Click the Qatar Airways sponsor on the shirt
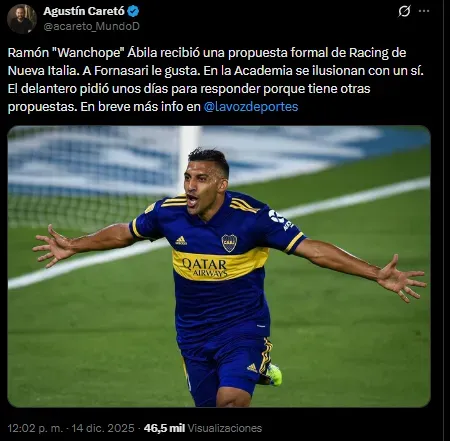Screen dimensions: 450x441 coord(205,268)
